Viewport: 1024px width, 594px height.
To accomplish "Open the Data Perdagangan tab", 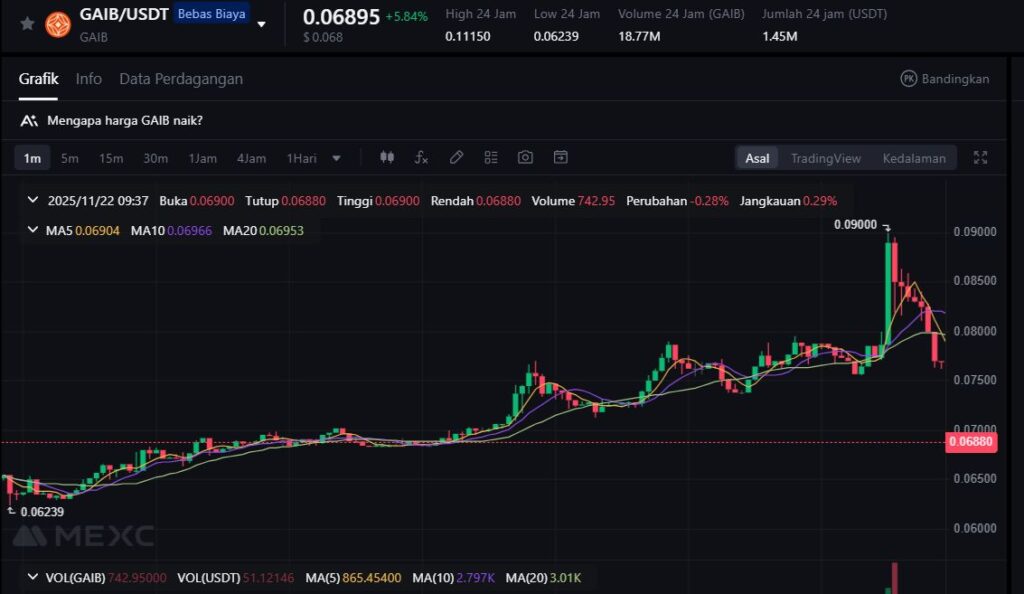I will pos(180,79).
